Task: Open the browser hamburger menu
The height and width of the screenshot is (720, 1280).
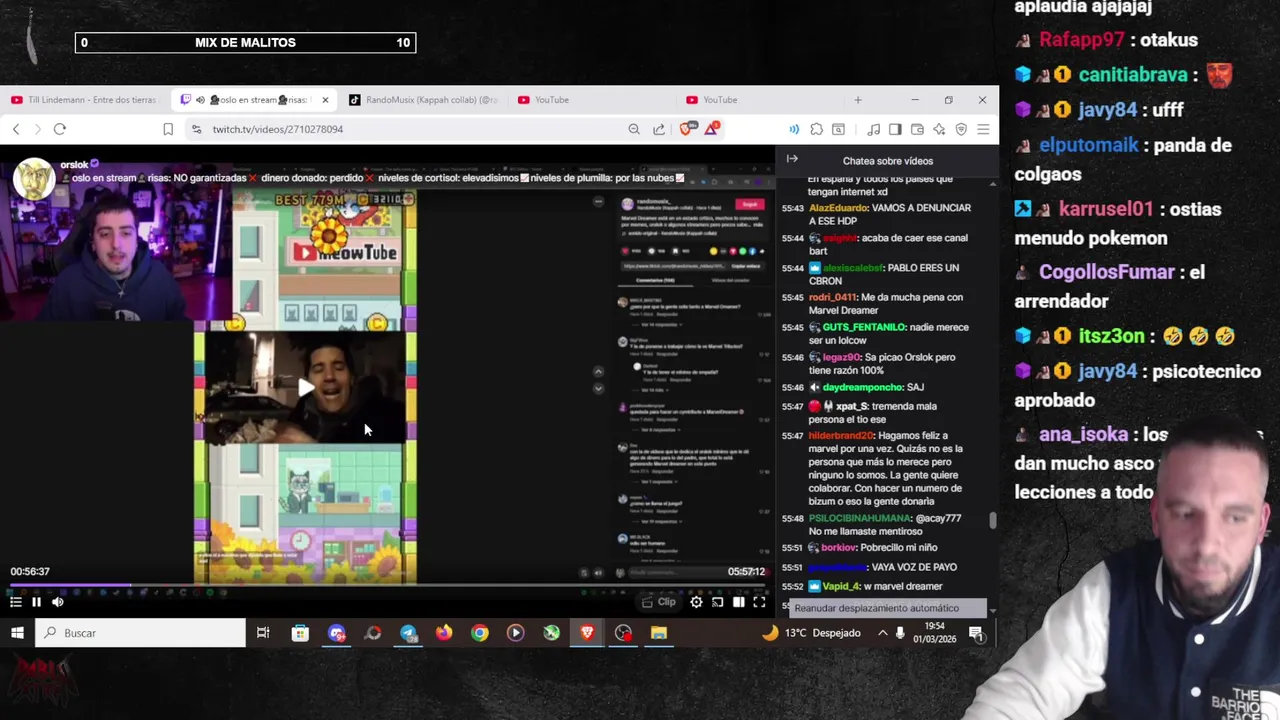Action: tap(983, 129)
